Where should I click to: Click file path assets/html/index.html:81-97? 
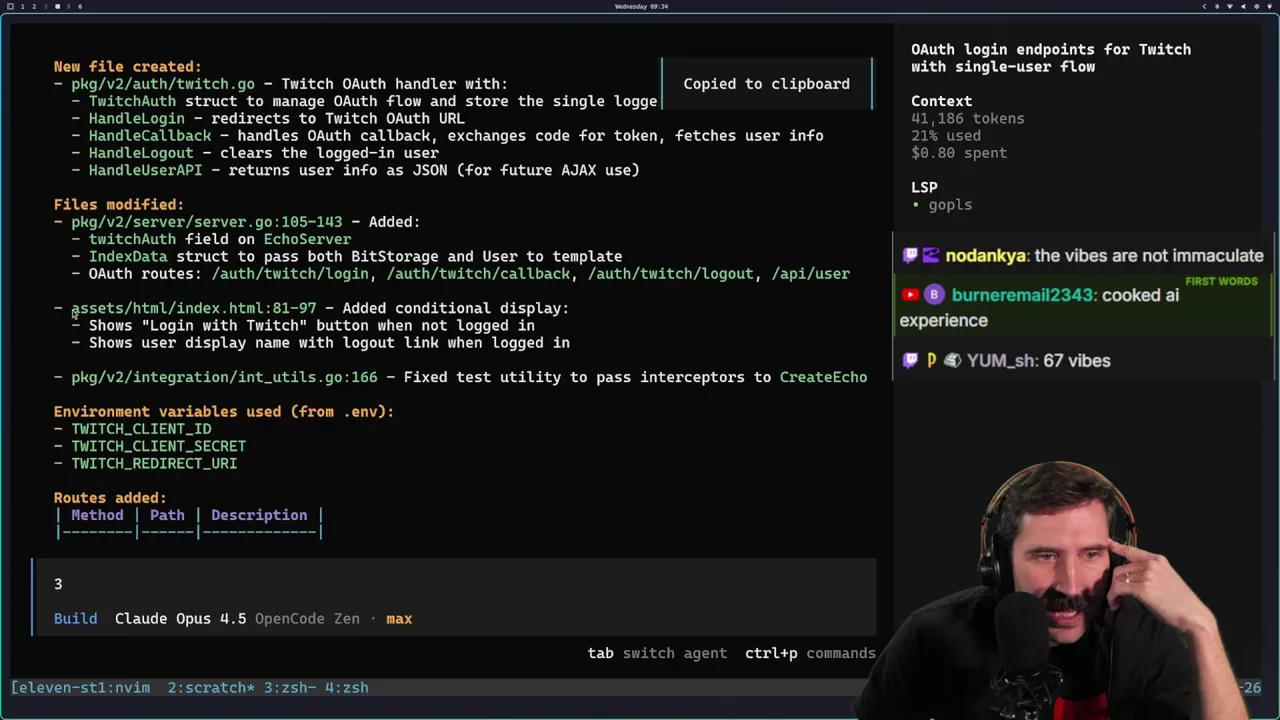point(194,308)
